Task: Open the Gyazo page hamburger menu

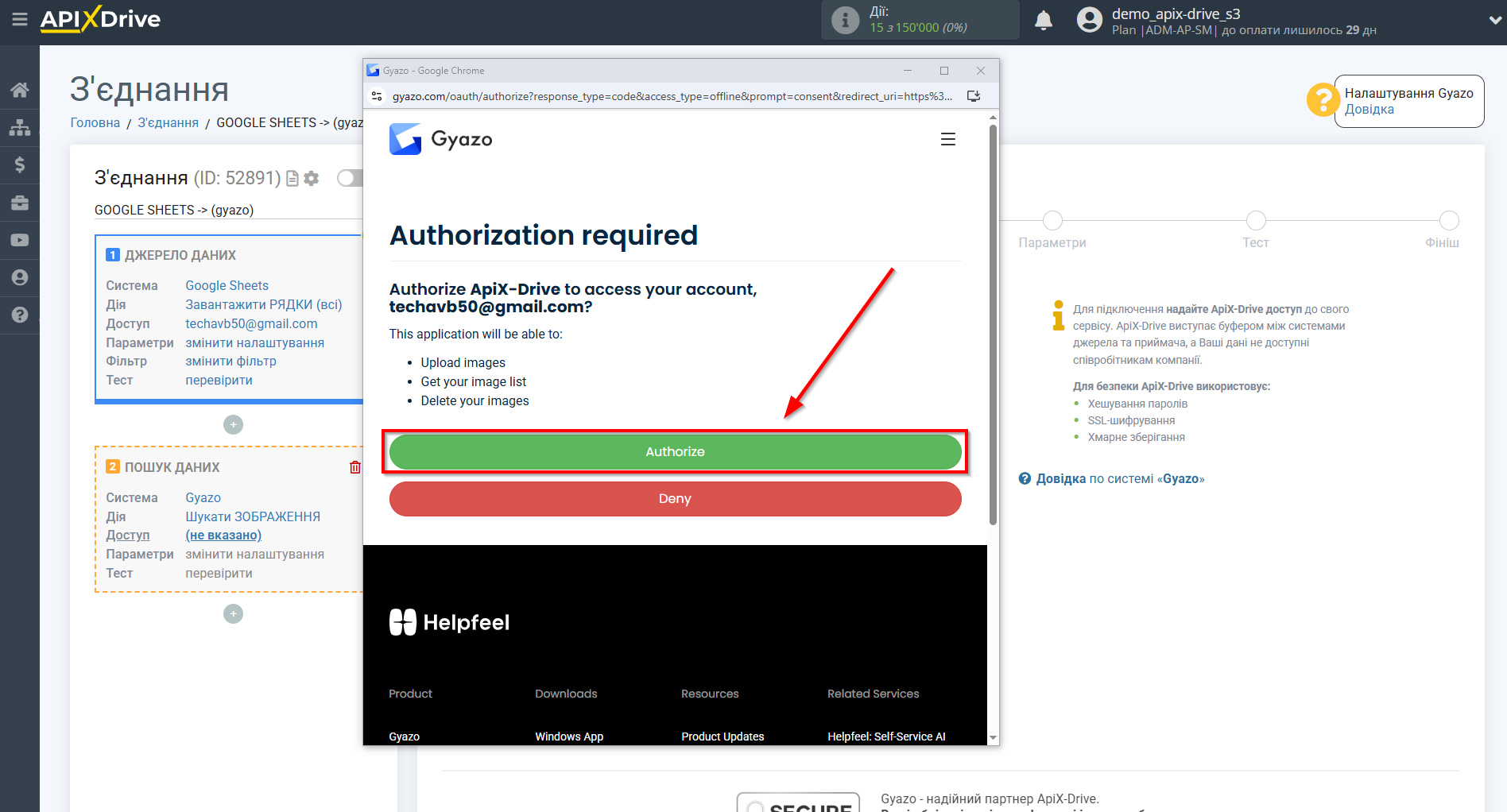Action: click(x=947, y=139)
